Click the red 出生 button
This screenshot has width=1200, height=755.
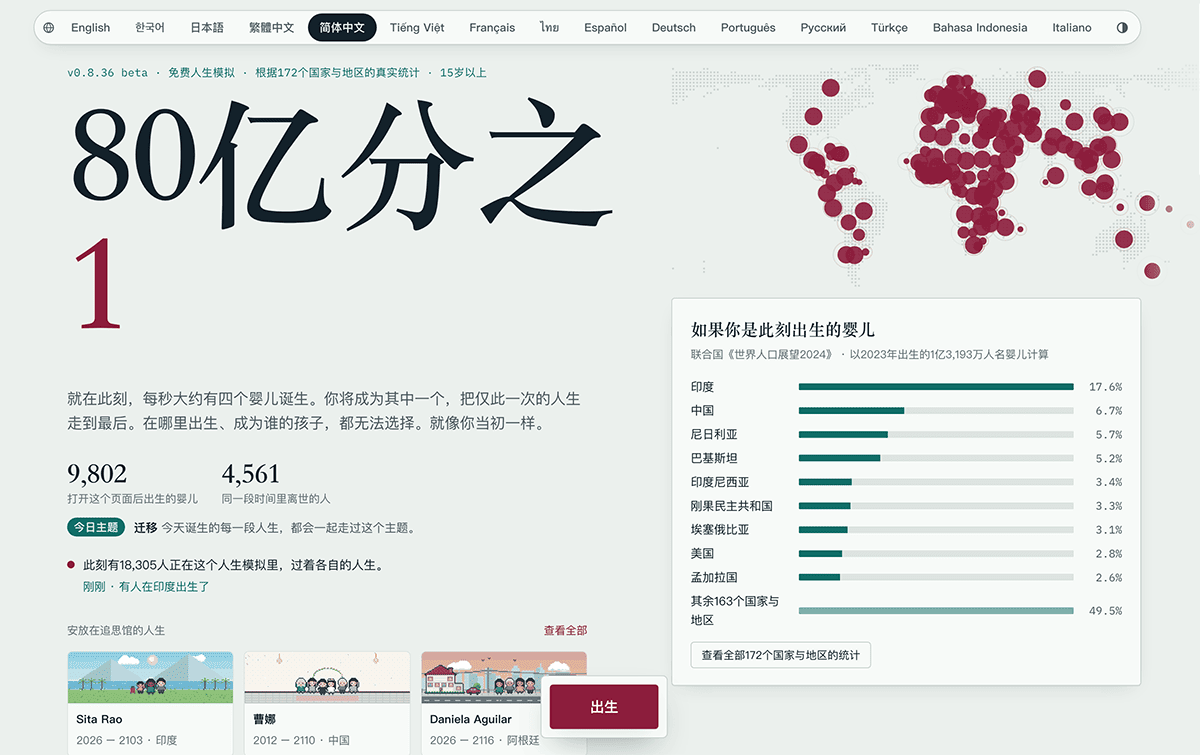pyautogui.click(x=604, y=707)
